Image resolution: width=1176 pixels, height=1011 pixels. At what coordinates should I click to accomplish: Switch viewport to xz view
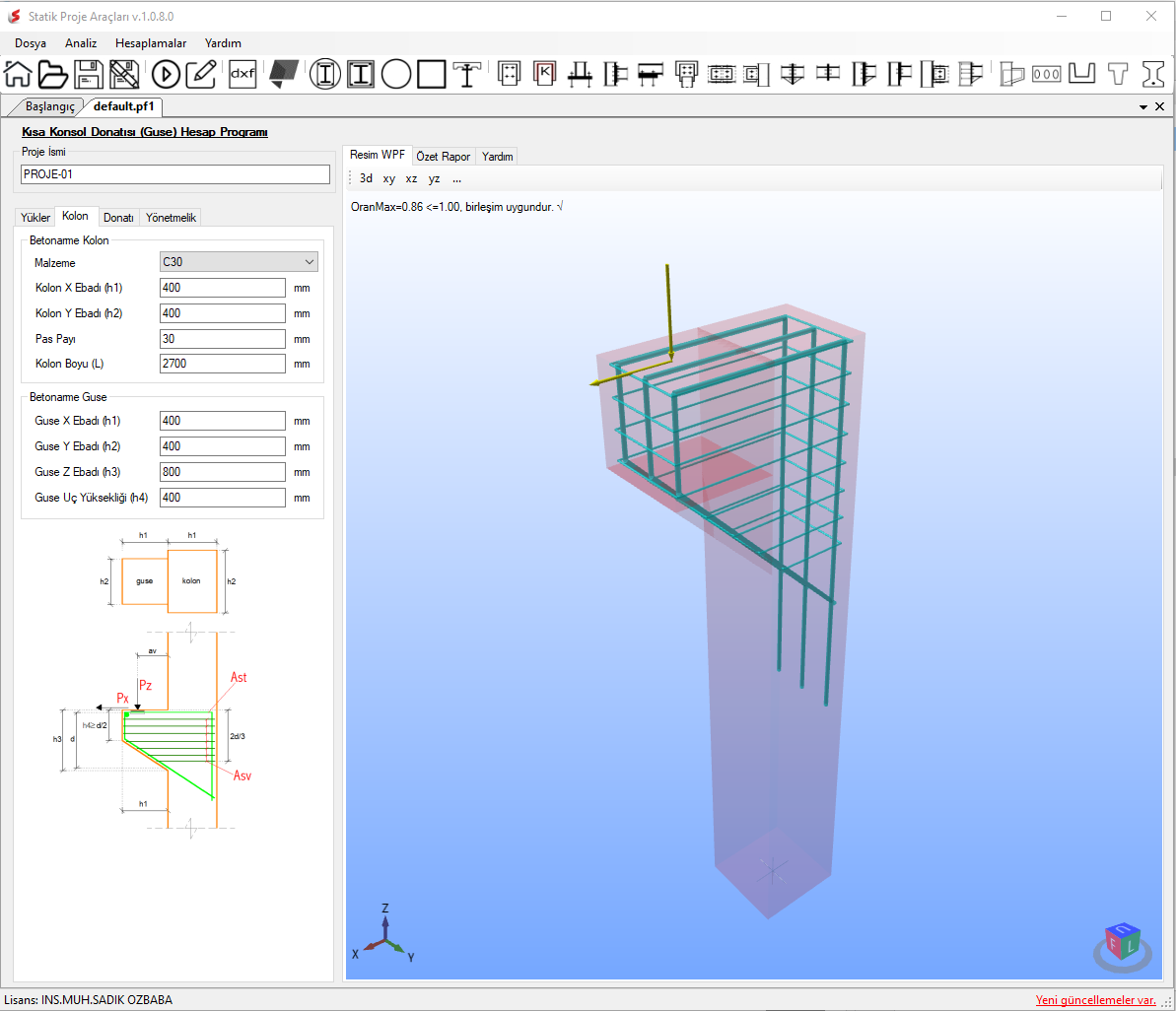411,178
